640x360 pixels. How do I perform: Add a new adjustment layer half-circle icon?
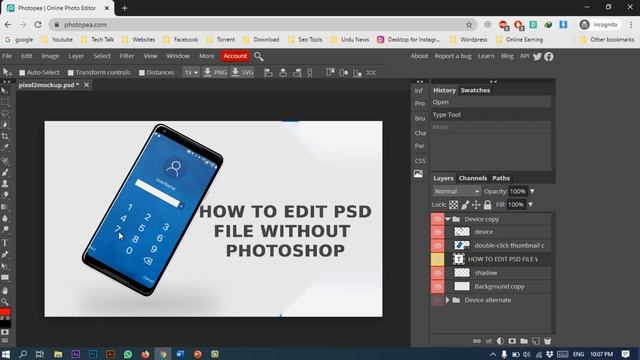[500, 341]
